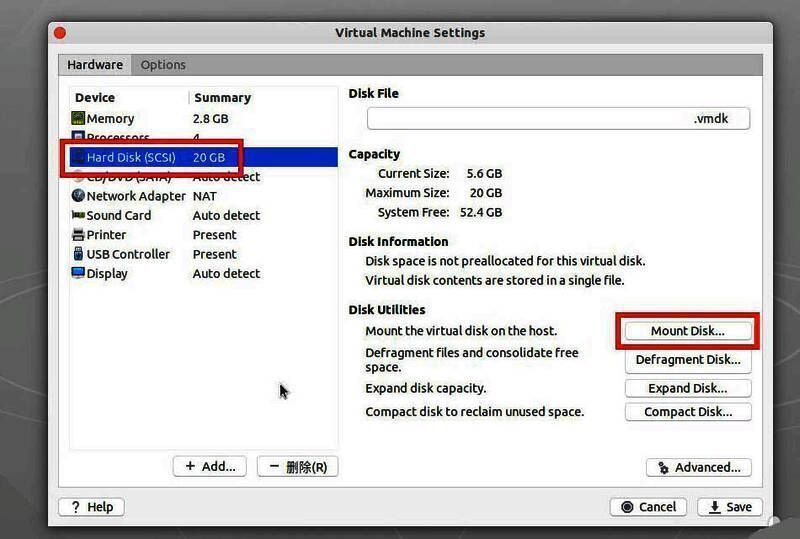Open Help for virtual machine settings
Viewport: 800px width, 539px height.
point(92,507)
